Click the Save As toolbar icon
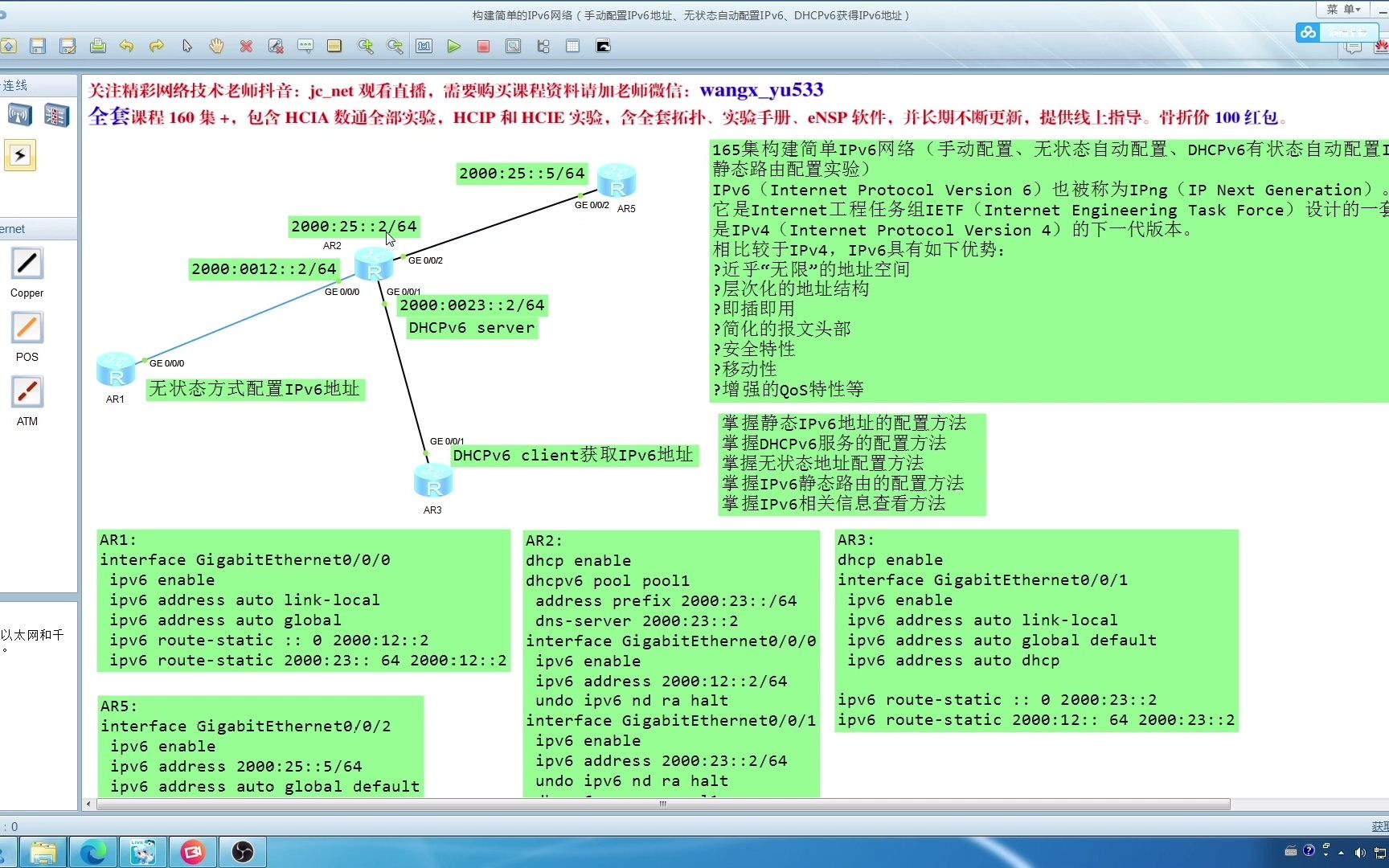The height and width of the screenshot is (868, 1389). (x=68, y=46)
